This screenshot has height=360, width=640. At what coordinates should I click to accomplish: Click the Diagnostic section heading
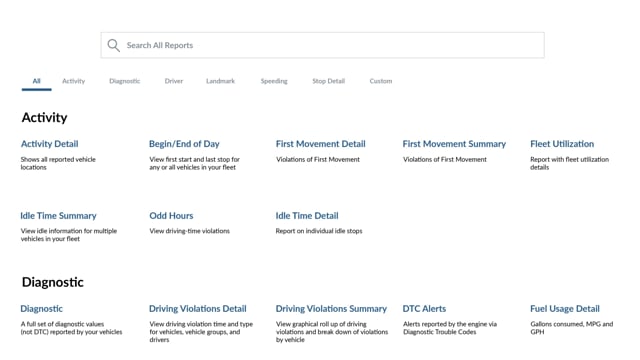pyautogui.click(x=53, y=282)
